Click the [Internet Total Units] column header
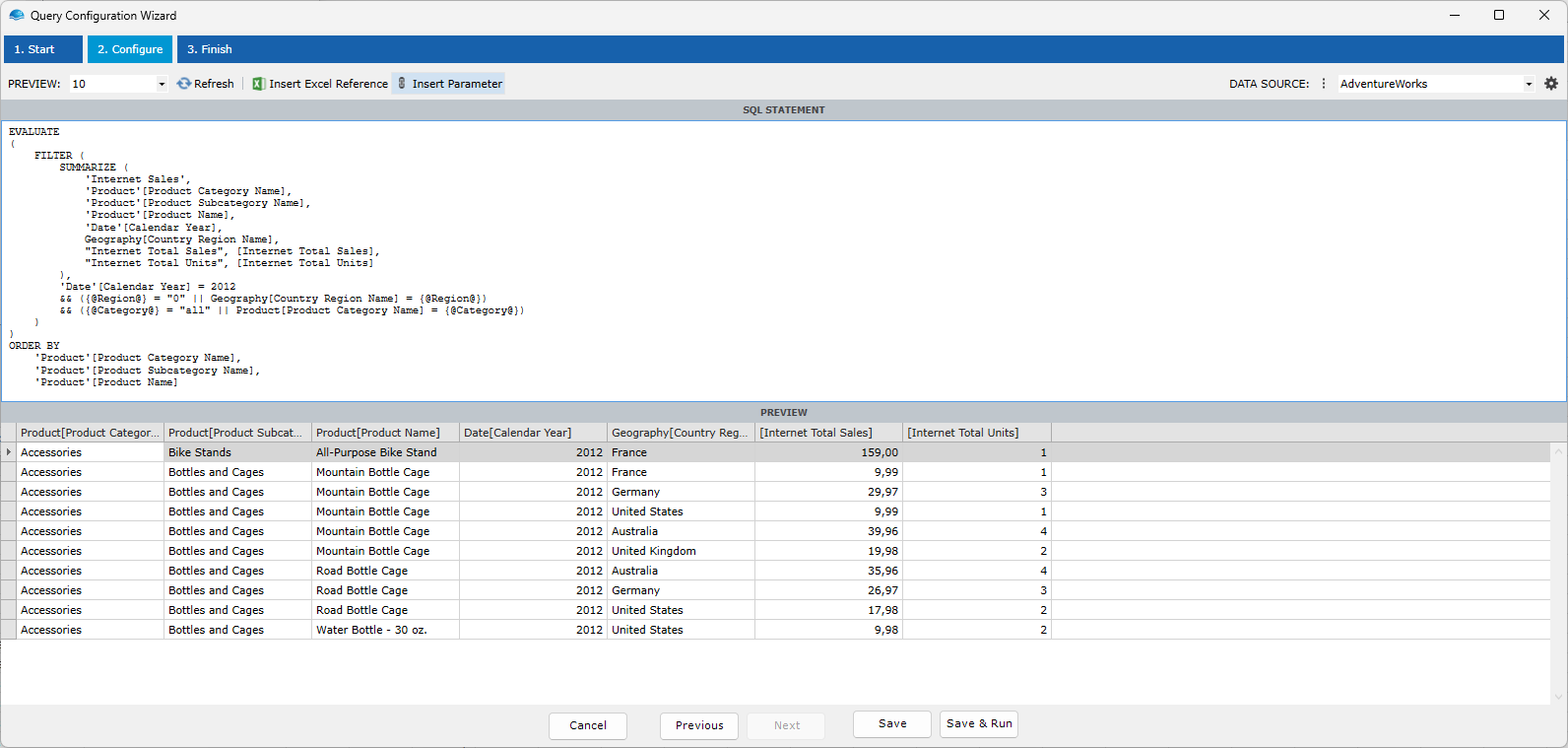Screen dimensions: 1568x748 coord(977,433)
